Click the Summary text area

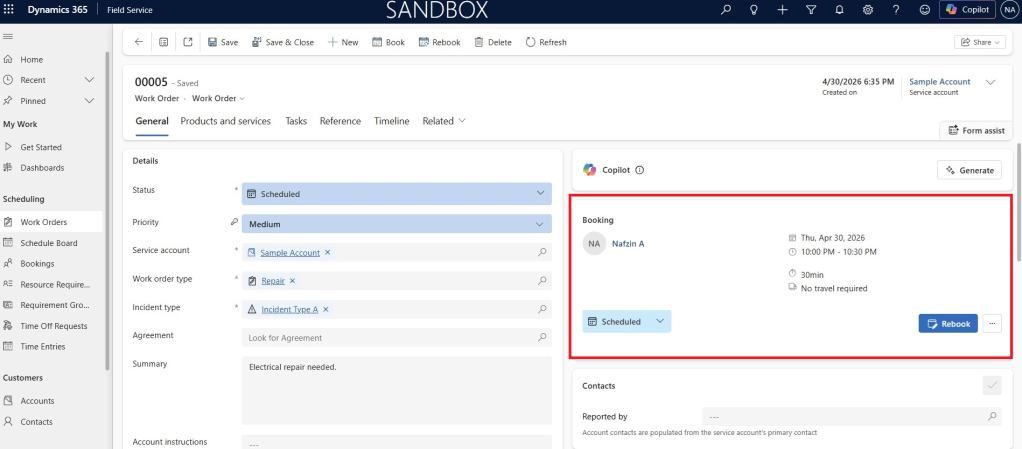(396, 390)
